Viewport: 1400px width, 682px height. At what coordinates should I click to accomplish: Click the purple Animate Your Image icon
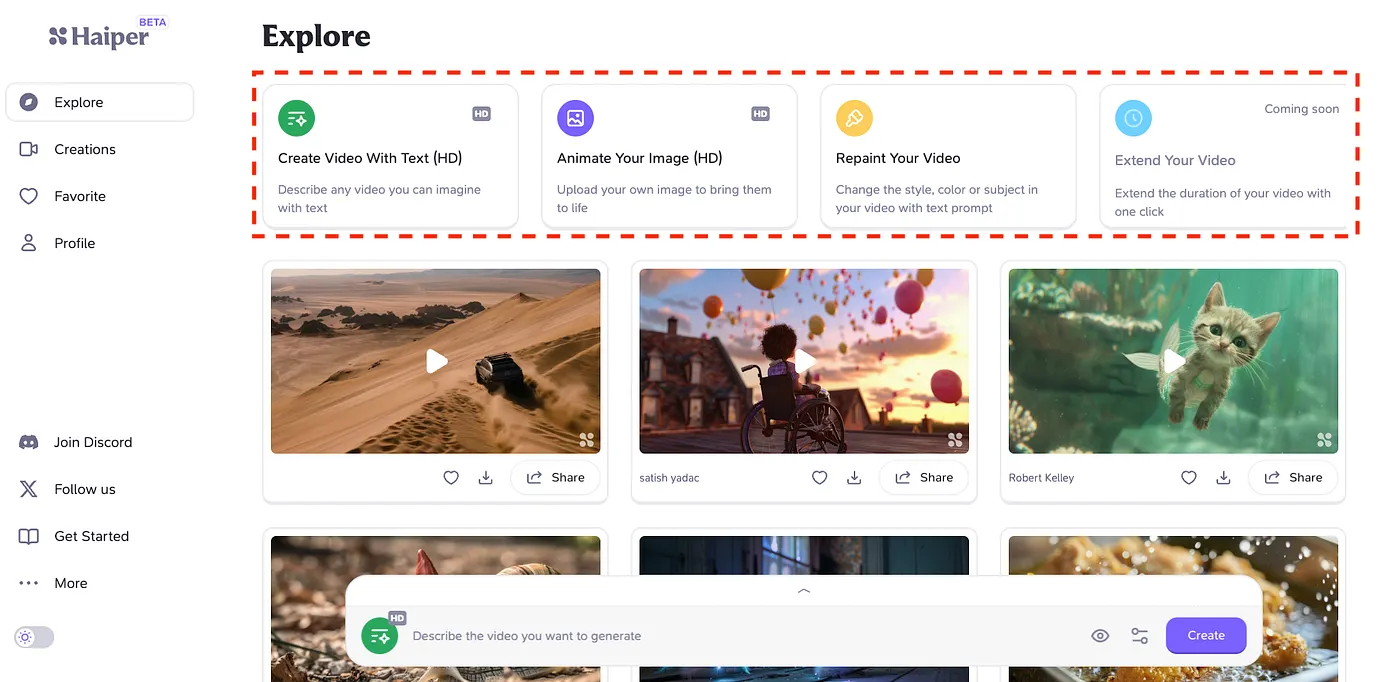point(575,118)
